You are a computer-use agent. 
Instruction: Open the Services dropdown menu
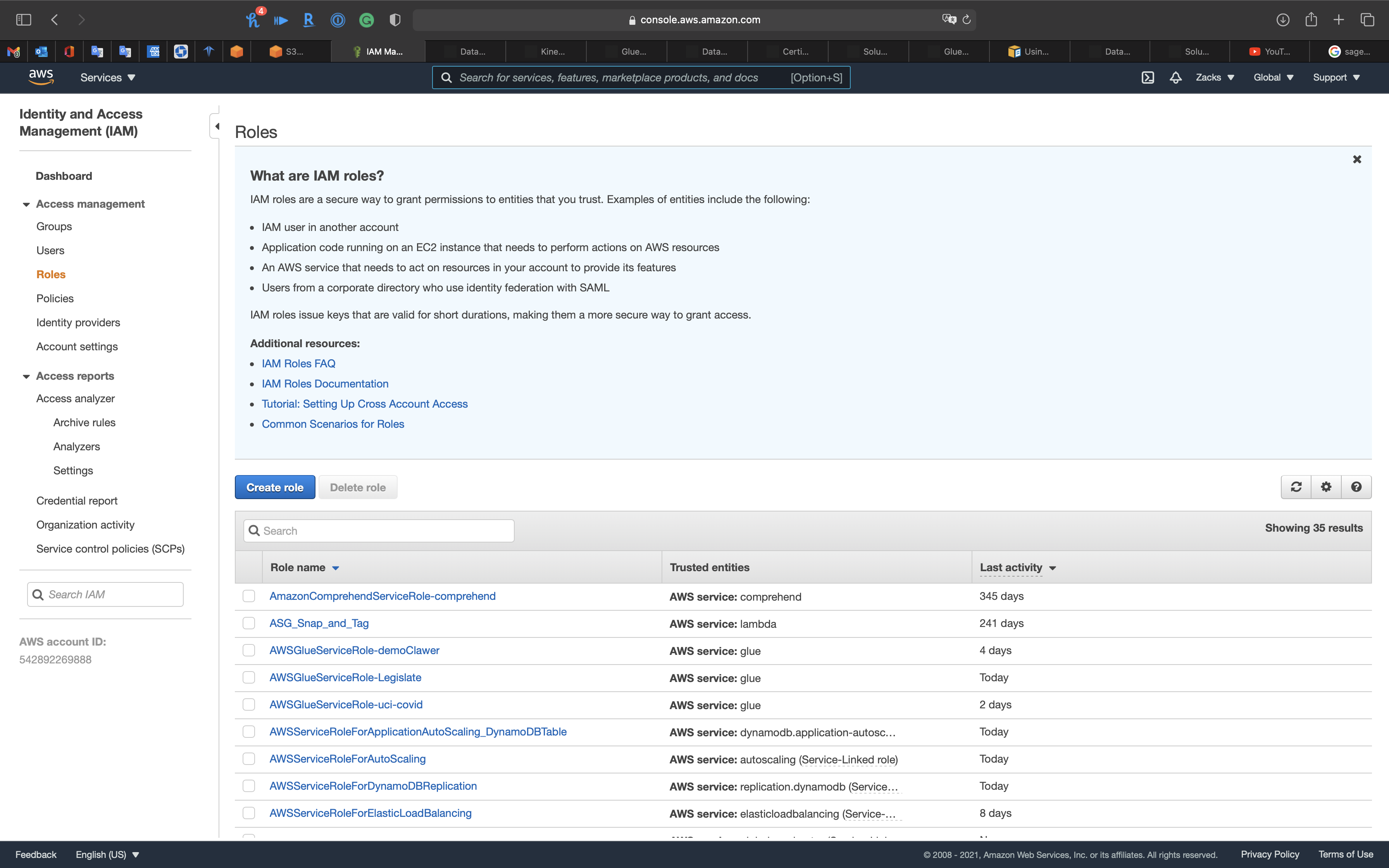point(107,77)
